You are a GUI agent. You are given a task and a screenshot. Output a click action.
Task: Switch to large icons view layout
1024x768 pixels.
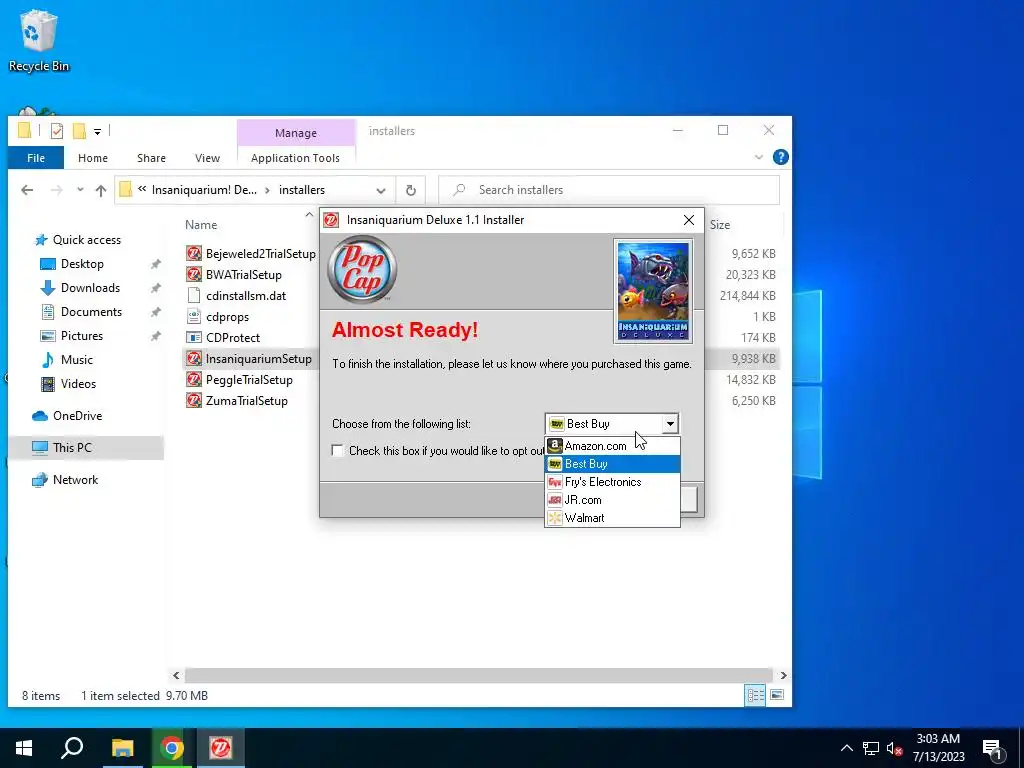(x=776, y=696)
